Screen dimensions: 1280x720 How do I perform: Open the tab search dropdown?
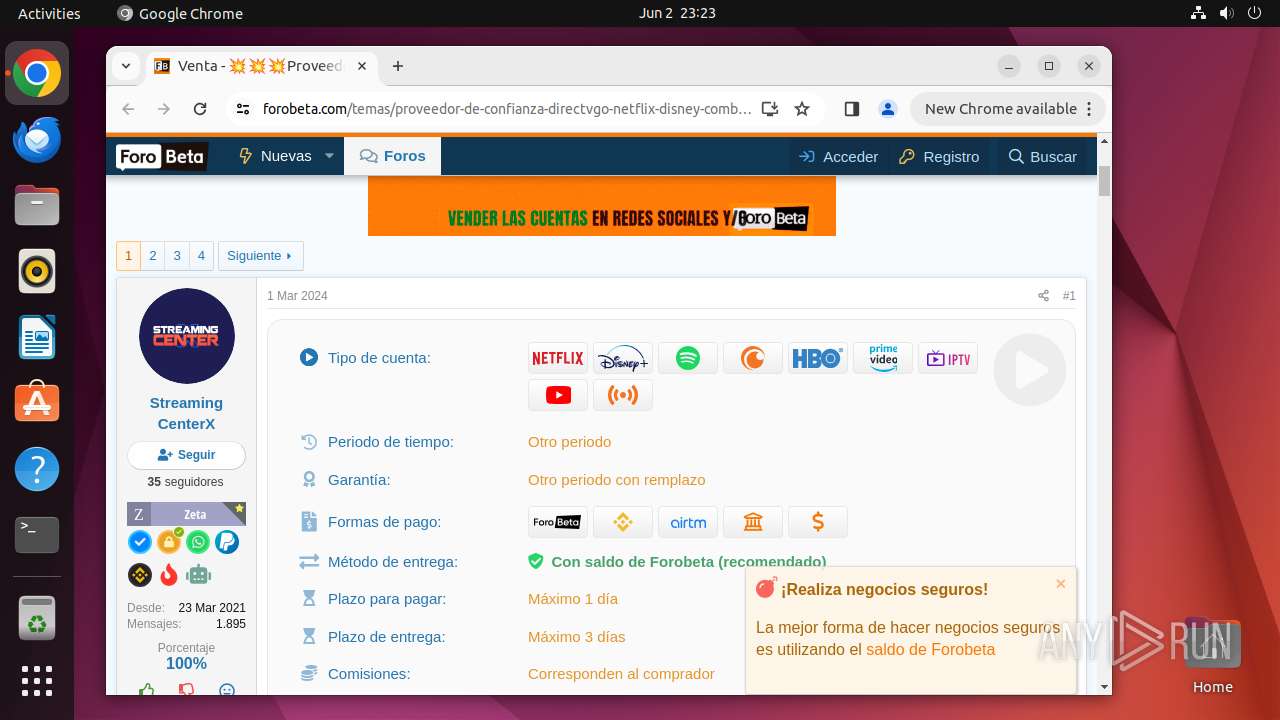click(x=126, y=66)
